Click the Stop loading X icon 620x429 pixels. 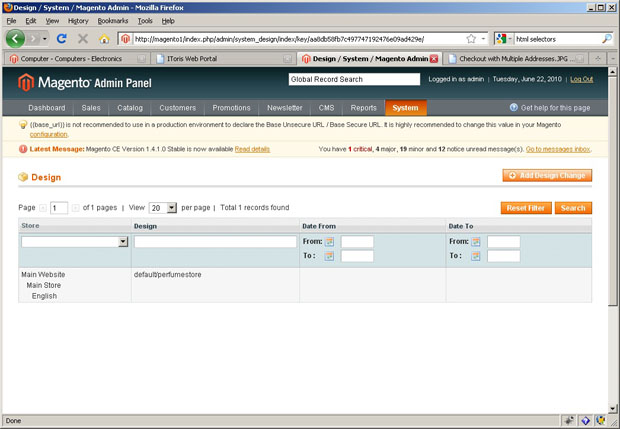83,39
